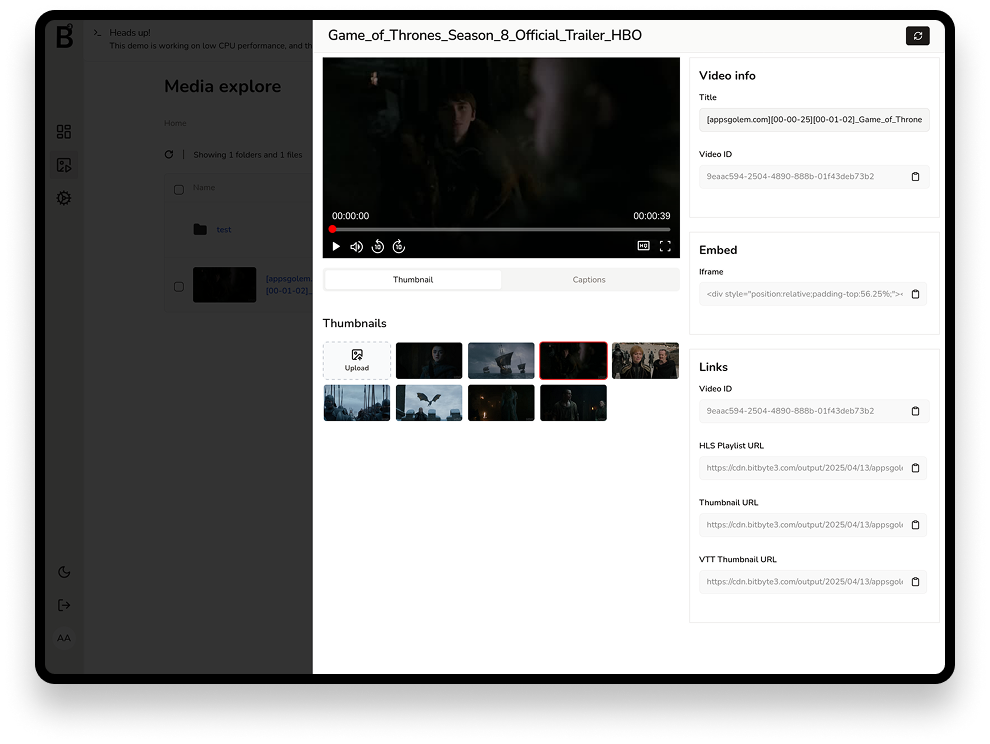Image resolution: width=990 pixels, height=744 pixels.
Task: Toggle HQ playback quality
Action: click(x=643, y=245)
